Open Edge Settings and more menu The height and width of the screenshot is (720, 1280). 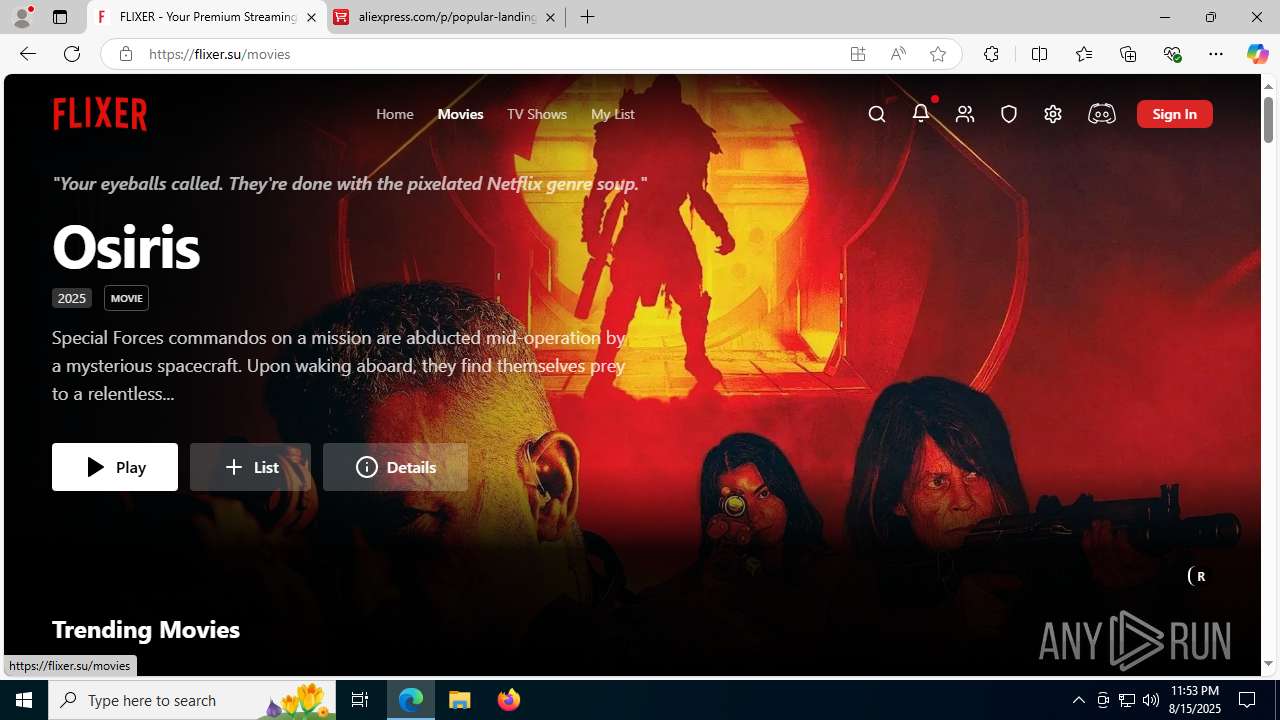[1216, 54]
